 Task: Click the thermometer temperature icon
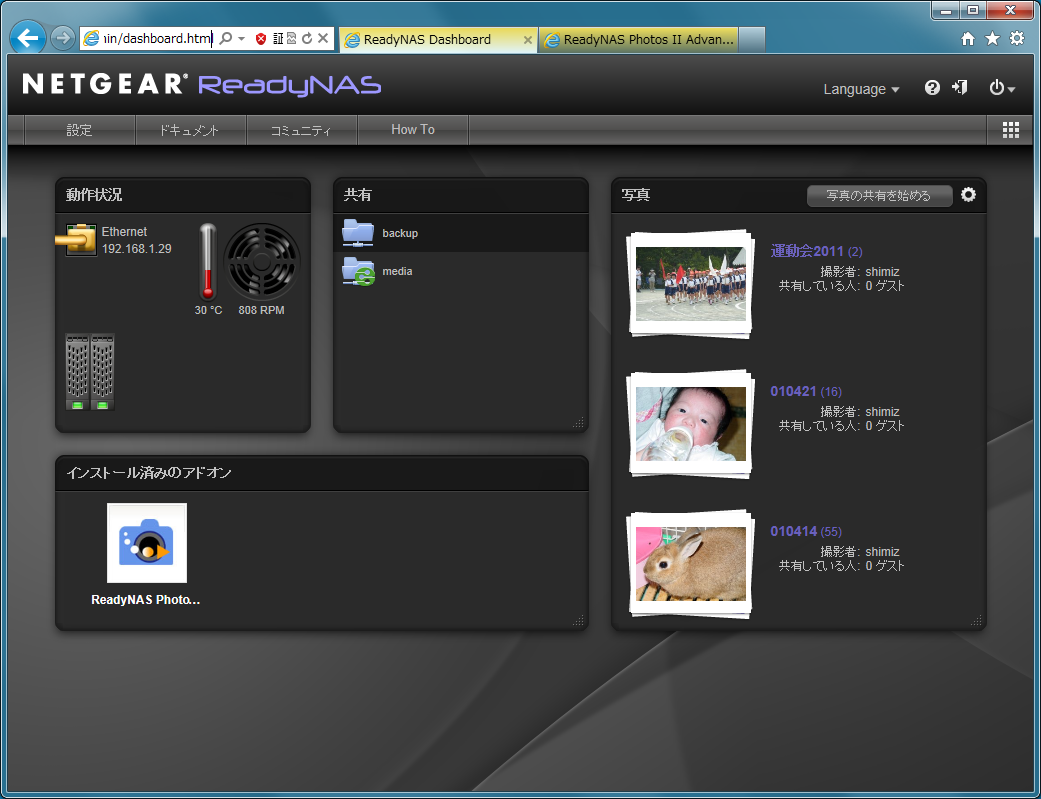[x=208, y=262]
